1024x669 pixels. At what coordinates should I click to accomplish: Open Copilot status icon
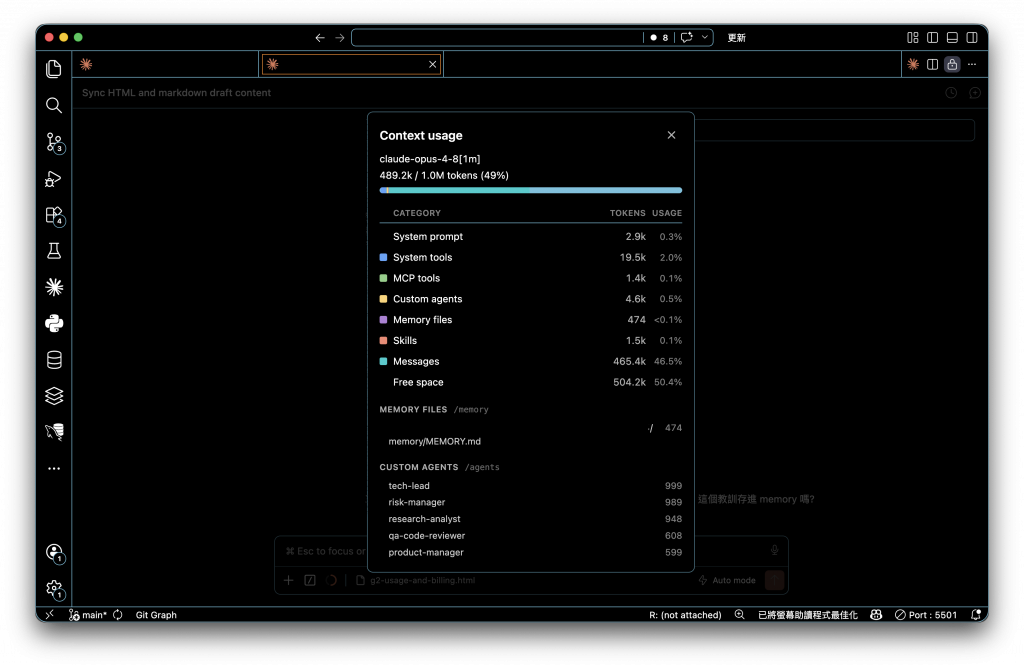[x=876, y=615]
